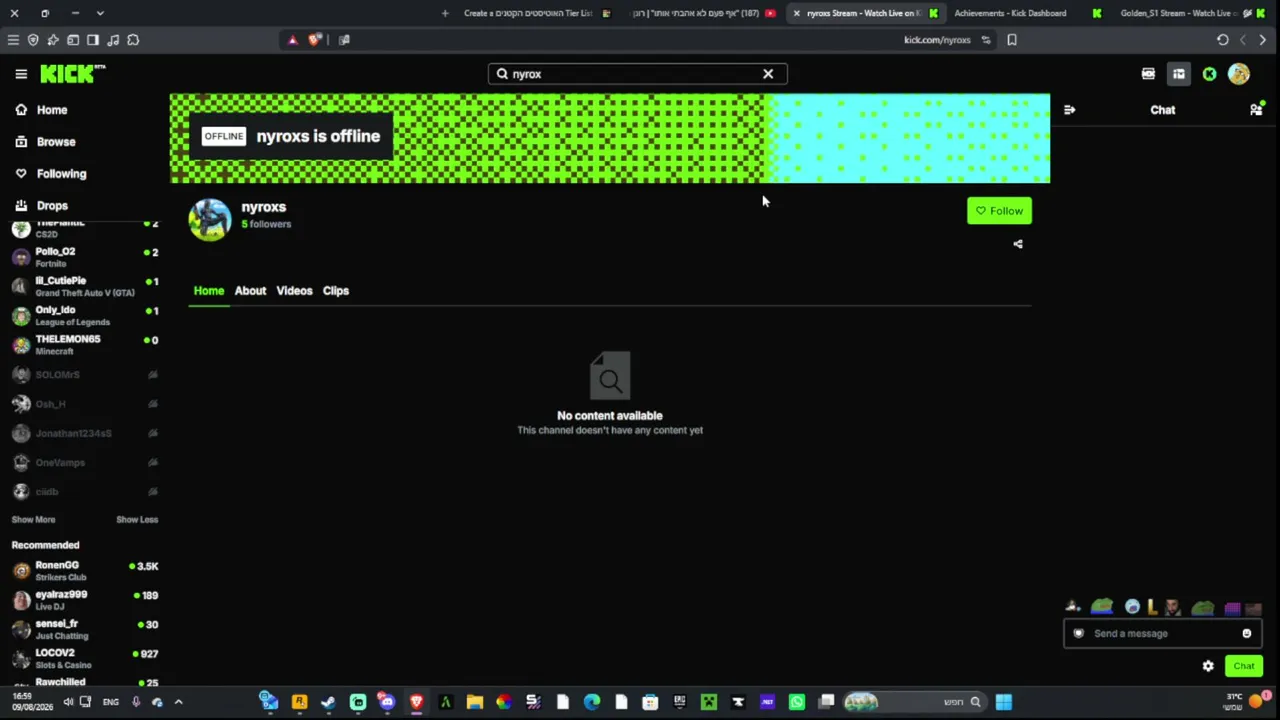Click the wallet icon in Kick header

pos(1148,74)
